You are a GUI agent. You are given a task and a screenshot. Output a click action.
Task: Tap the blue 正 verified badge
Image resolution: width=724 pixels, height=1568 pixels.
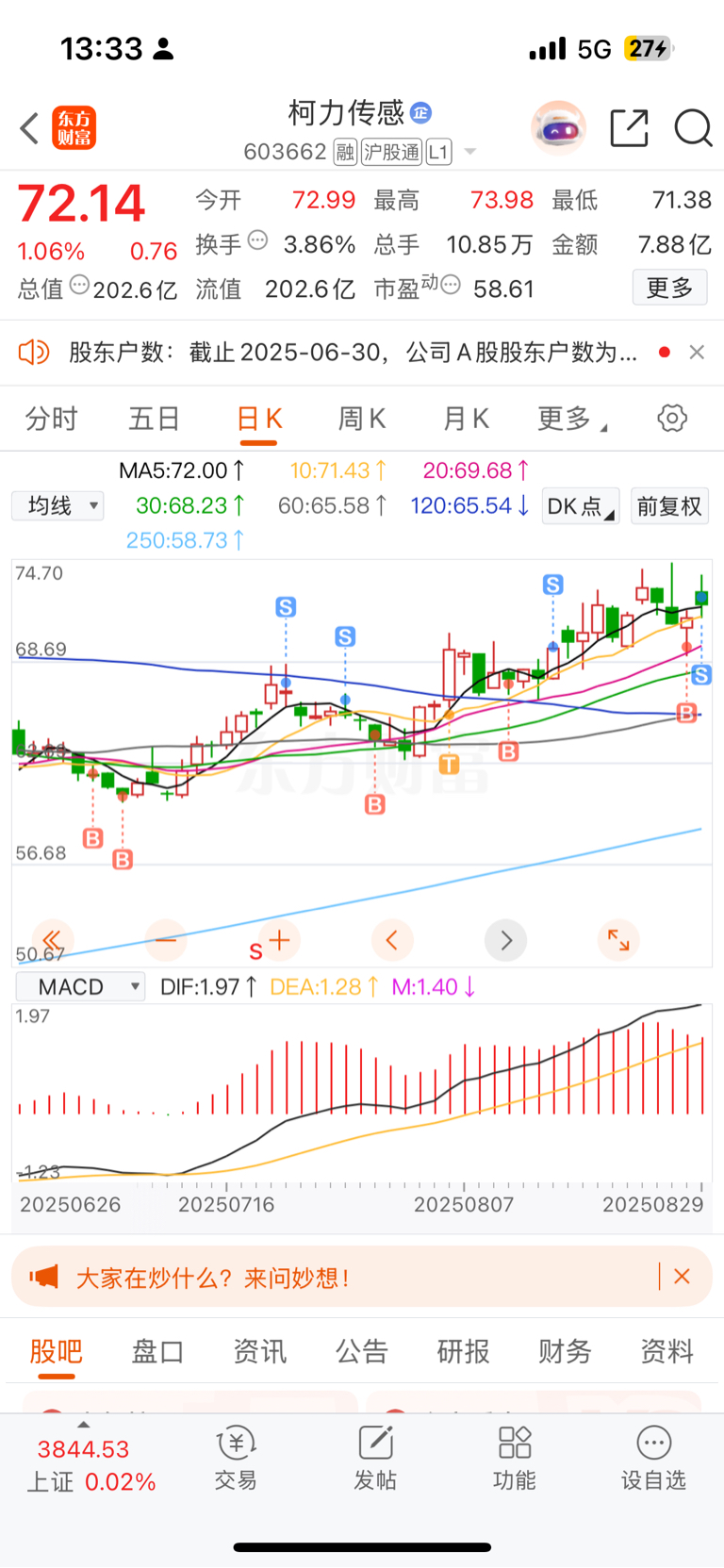point(421,113)
